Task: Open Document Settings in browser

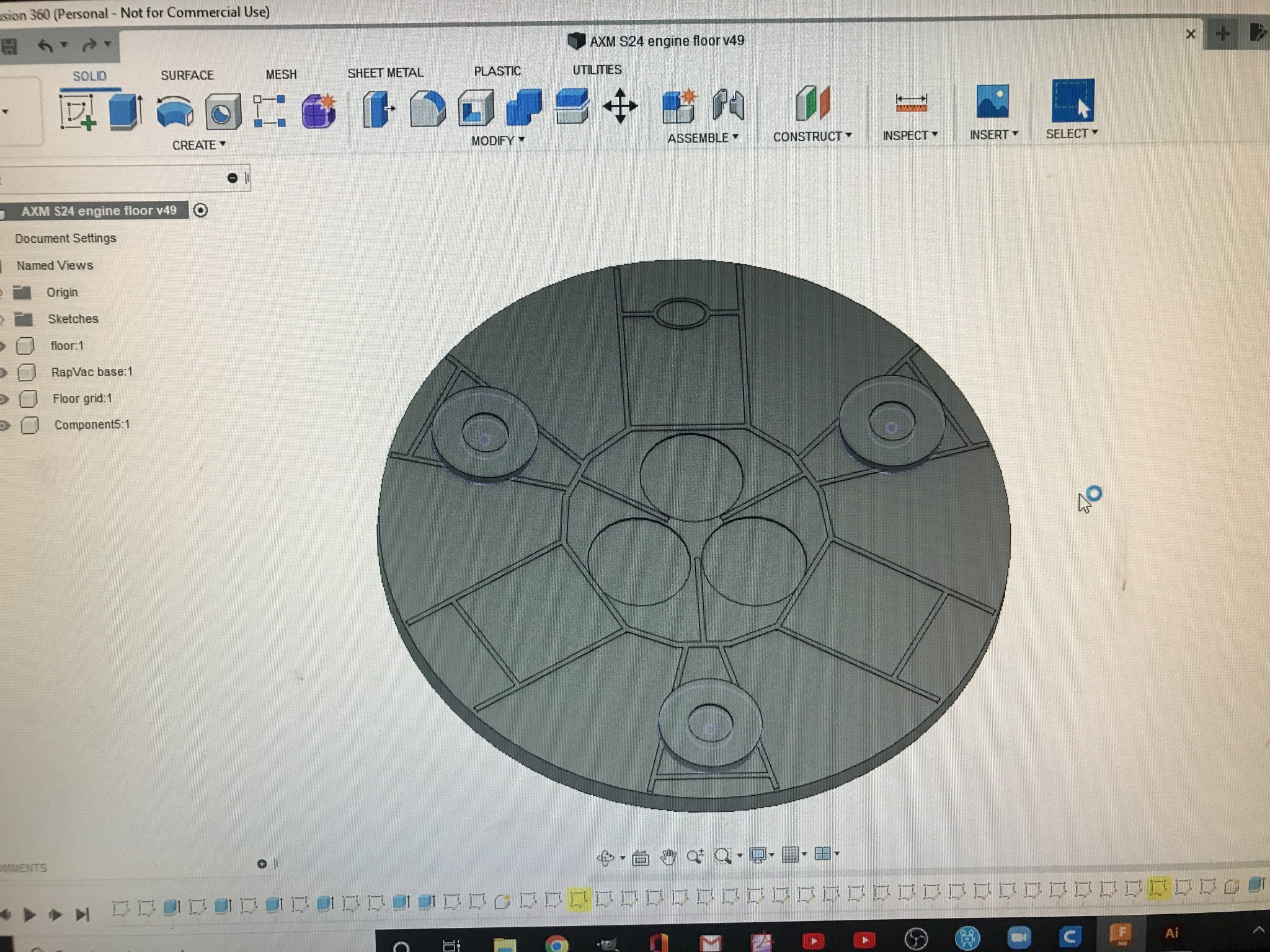Action: 65,238
